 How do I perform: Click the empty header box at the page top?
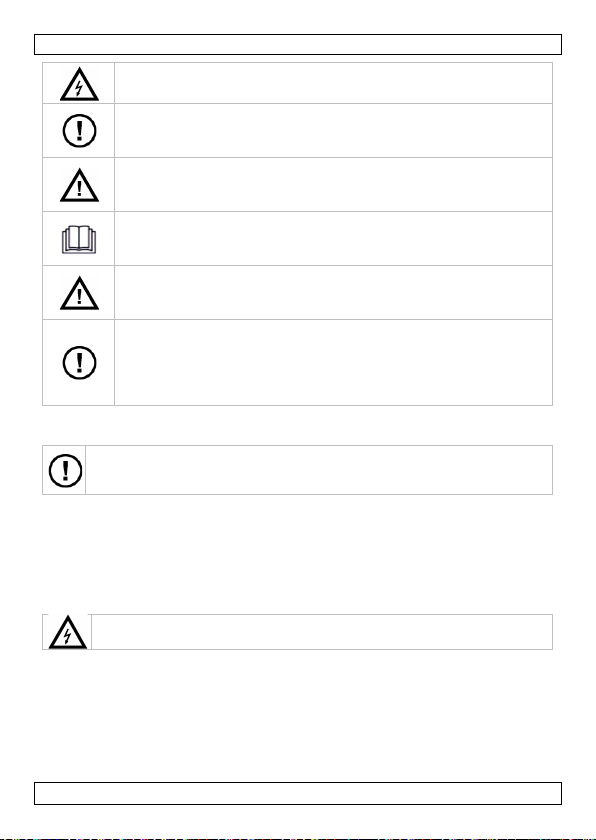[x=298, y=44]
